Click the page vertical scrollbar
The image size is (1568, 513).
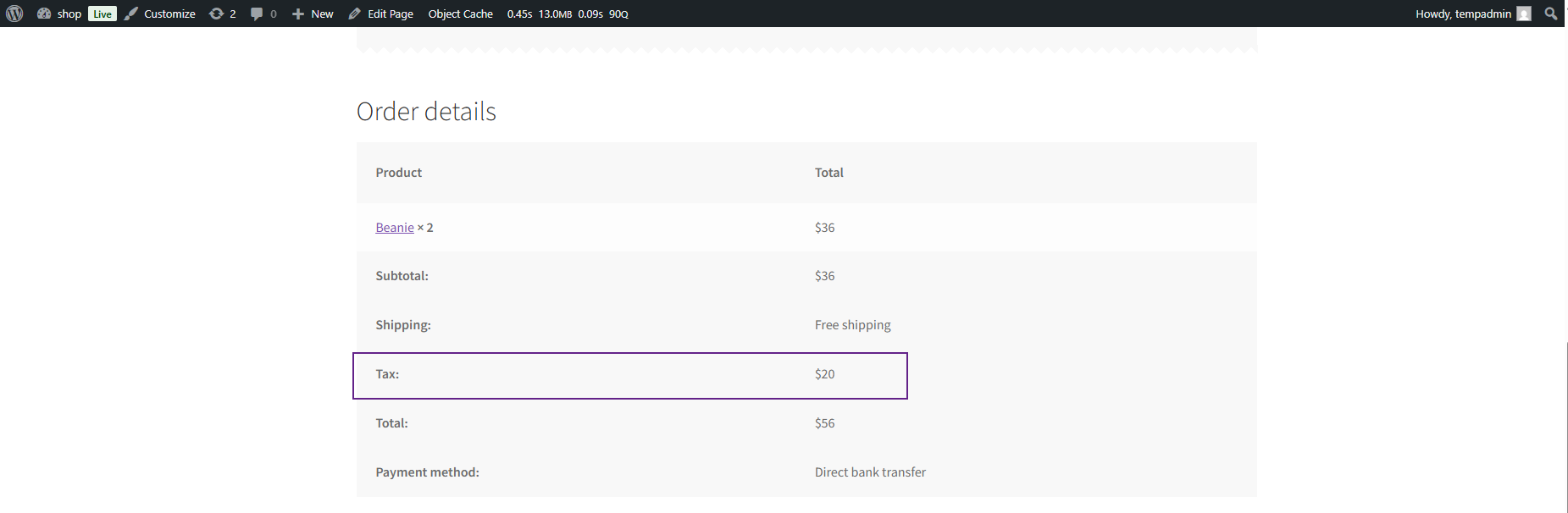(1566, 269)
